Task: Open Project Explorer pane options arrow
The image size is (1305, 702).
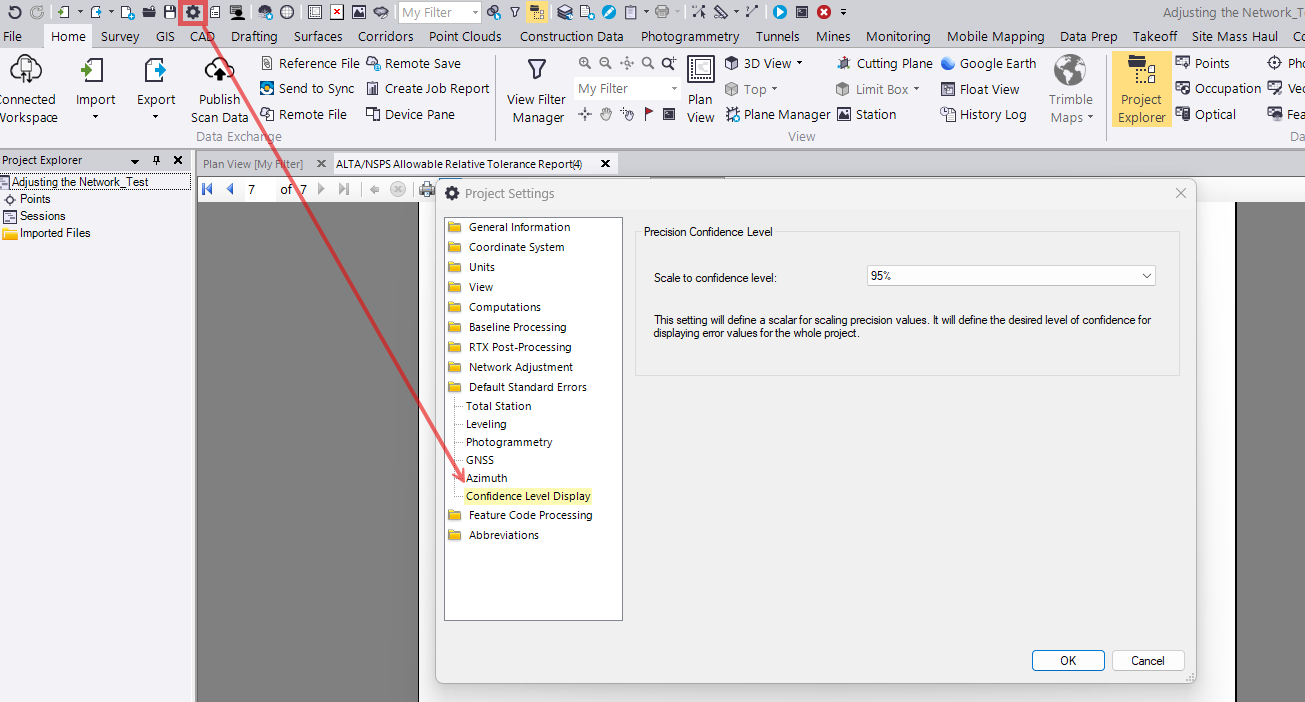Action: [135, 161]
